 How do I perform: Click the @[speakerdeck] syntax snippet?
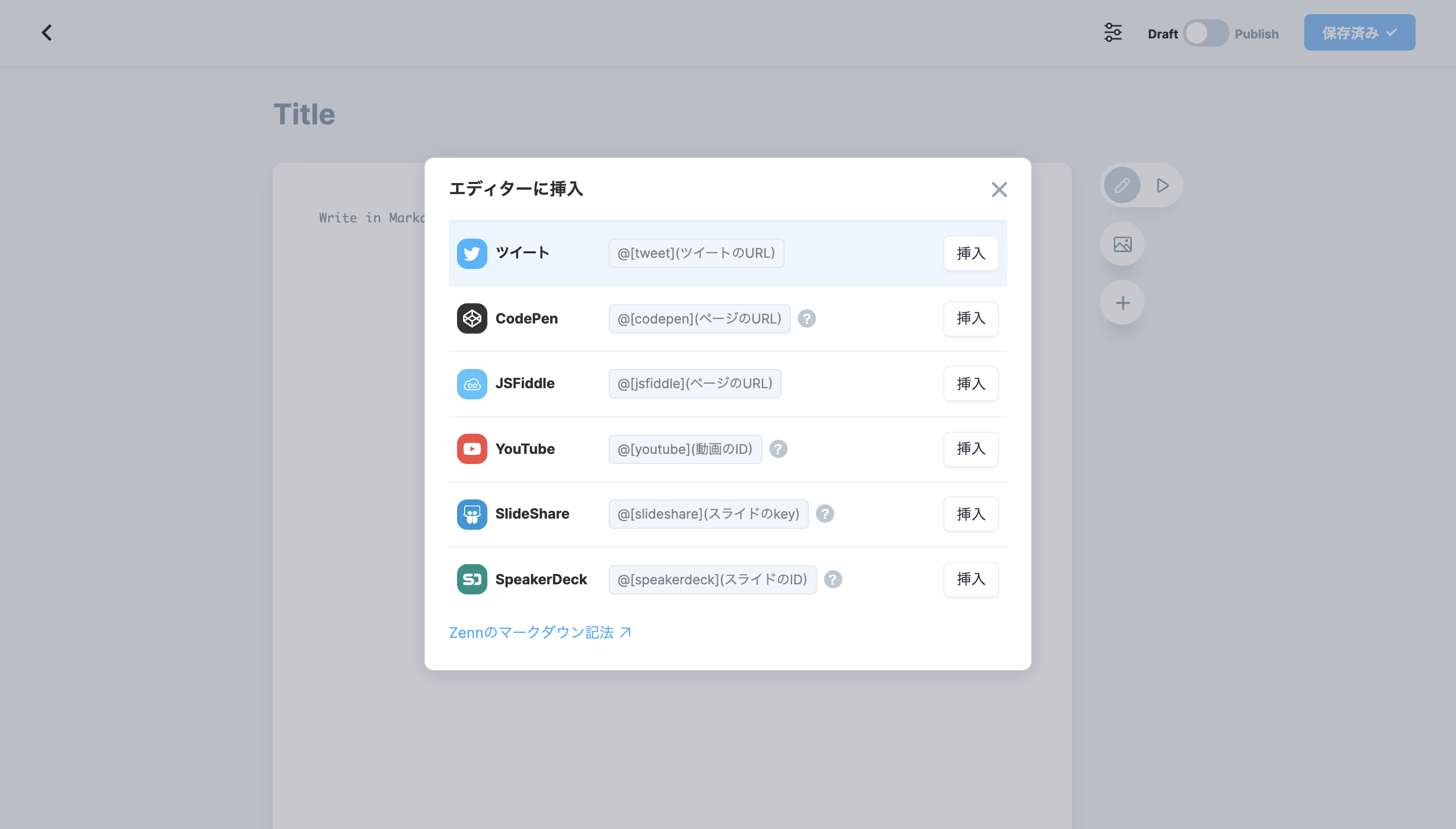[x=712, y=579]
